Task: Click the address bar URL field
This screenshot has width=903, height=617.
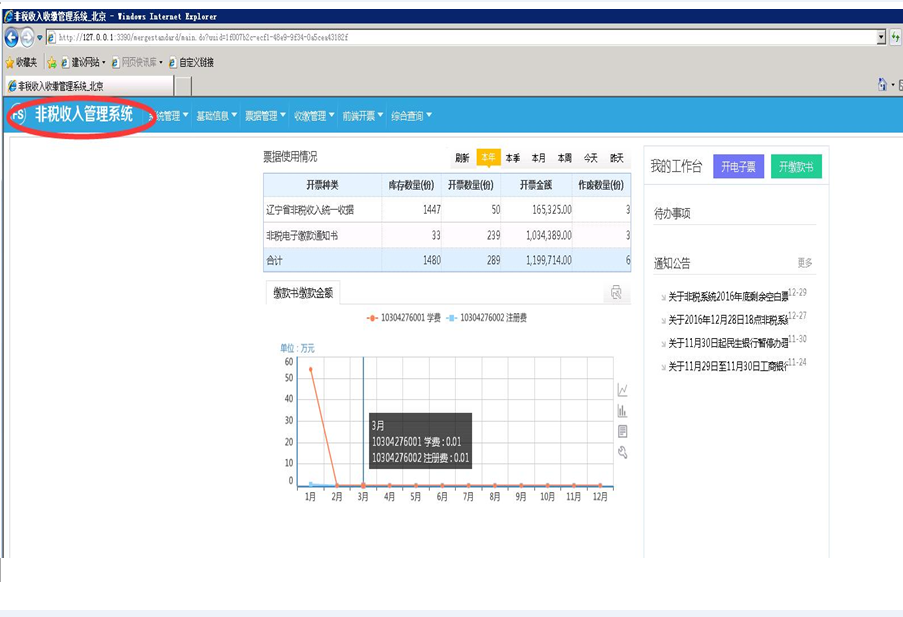Action: [461, 37]
